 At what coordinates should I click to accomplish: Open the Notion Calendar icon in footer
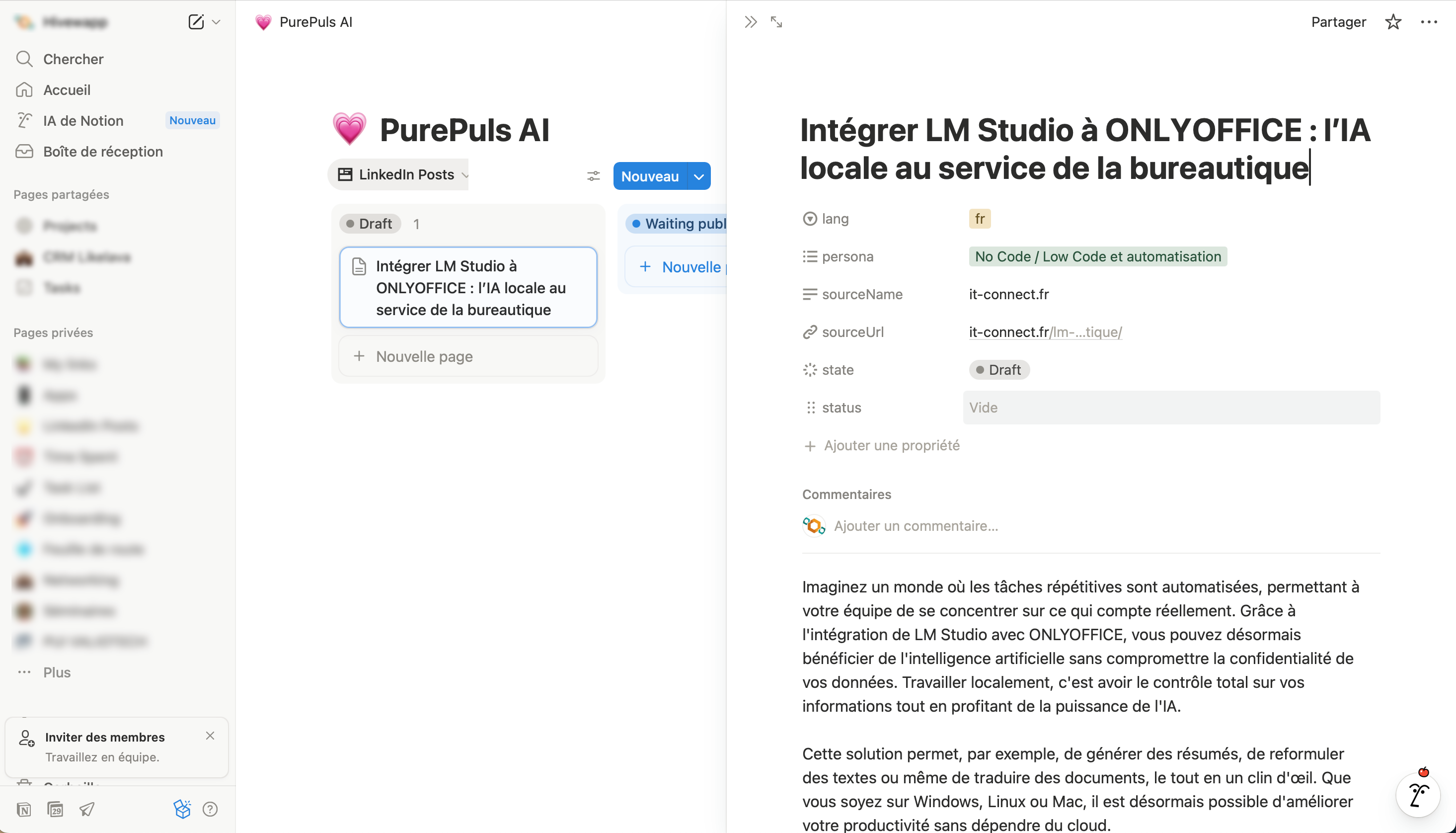point(56,809)
